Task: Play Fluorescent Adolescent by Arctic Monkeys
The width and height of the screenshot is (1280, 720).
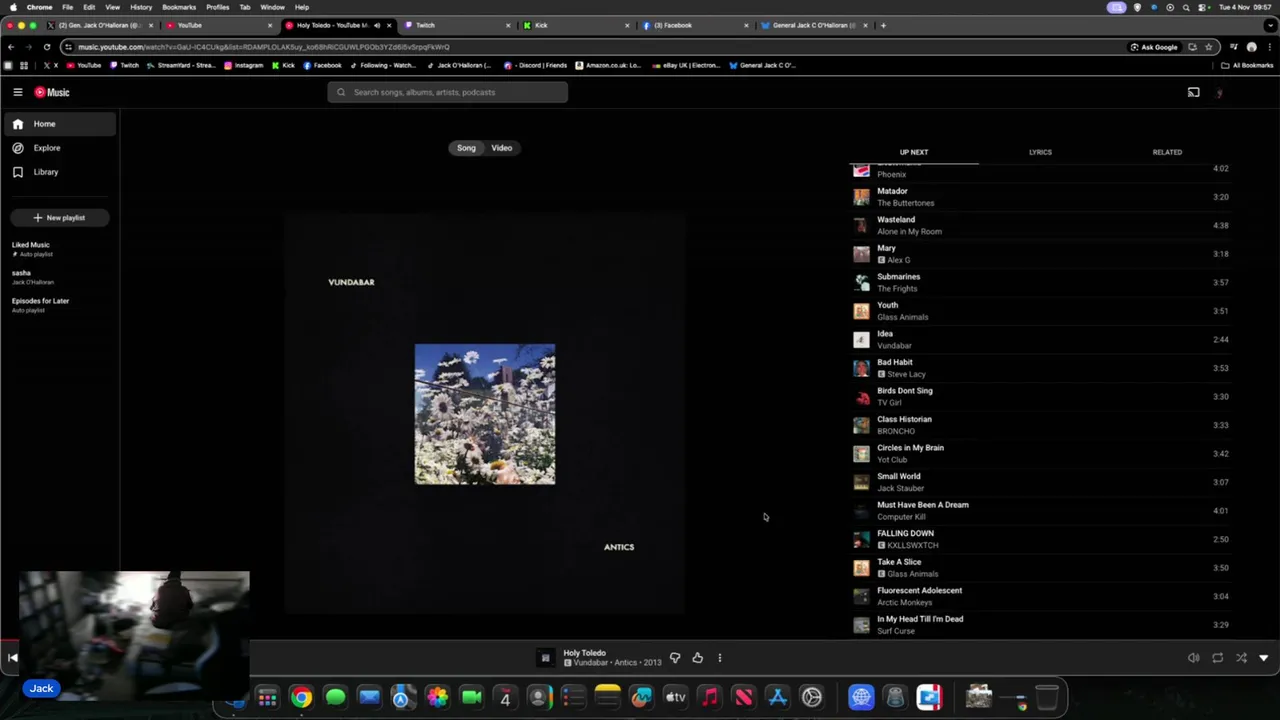Action: click(1040, 596)
